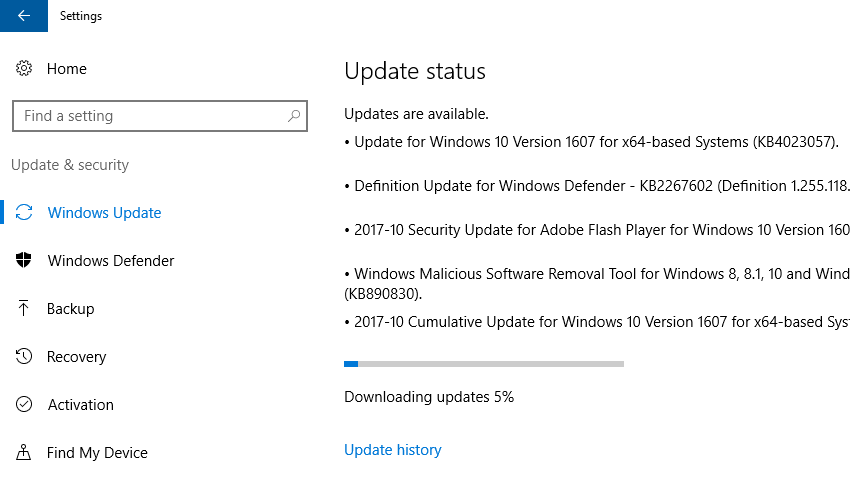Click the Activation checkmark circle icon

24,405
